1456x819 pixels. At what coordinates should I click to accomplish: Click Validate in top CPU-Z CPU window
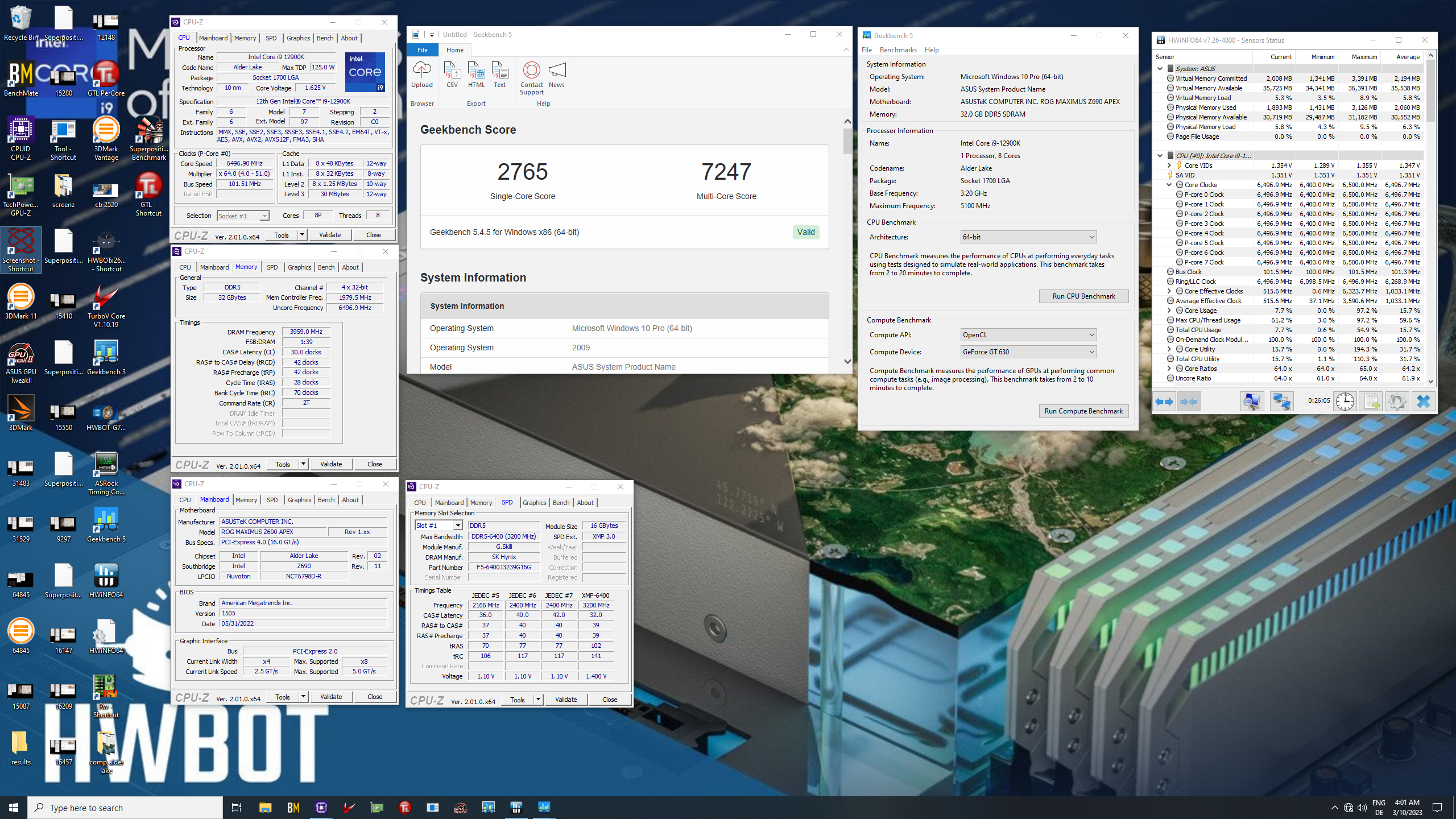click(330, 235)
